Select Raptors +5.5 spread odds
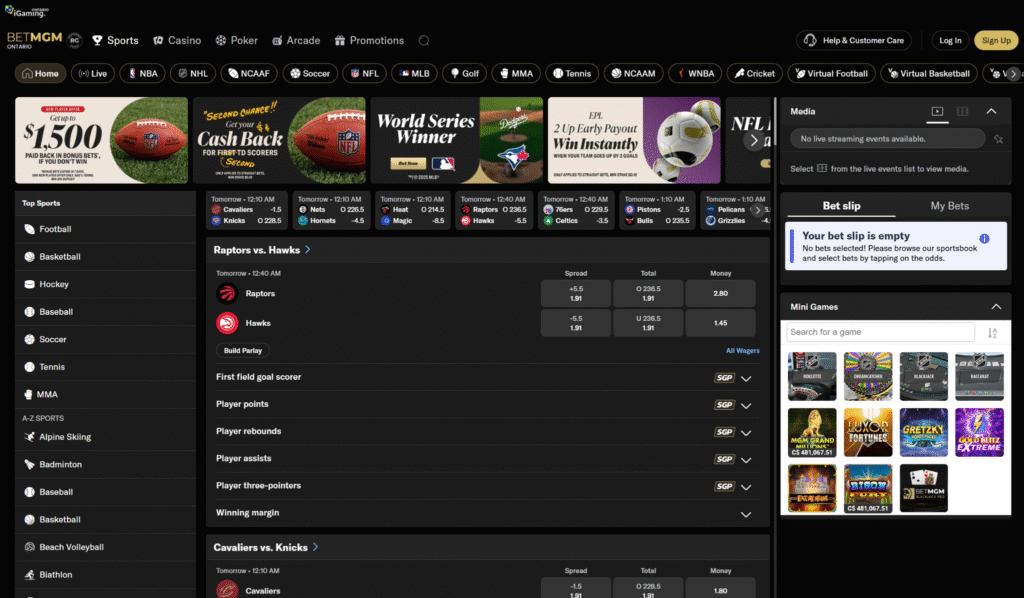 pos(576,293)
